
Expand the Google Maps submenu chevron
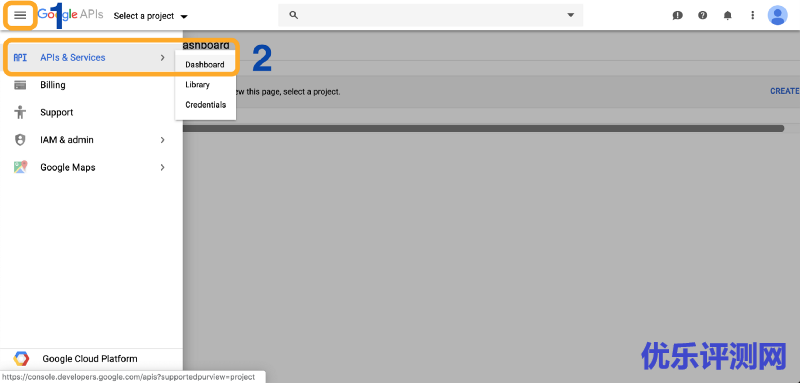(x=163, y=167)
